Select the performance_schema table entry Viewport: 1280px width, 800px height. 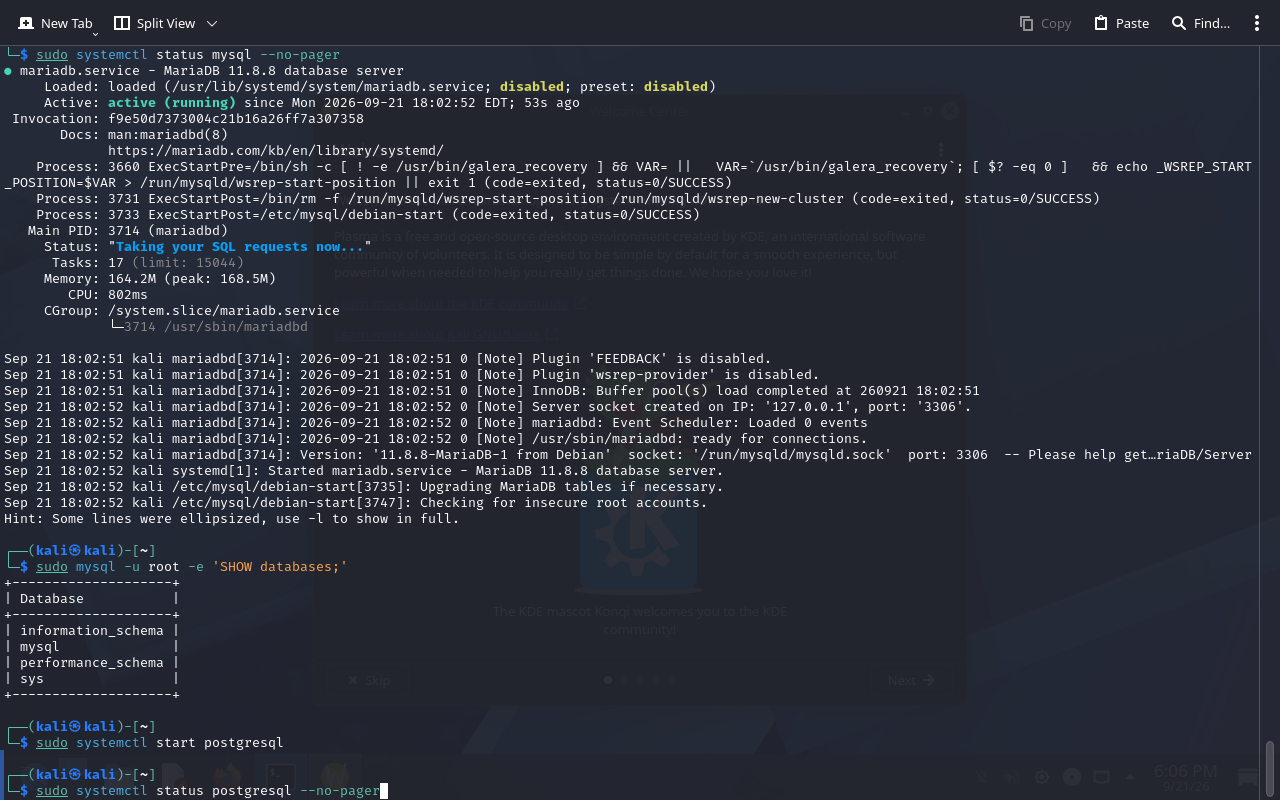click(x=92, y=663)
